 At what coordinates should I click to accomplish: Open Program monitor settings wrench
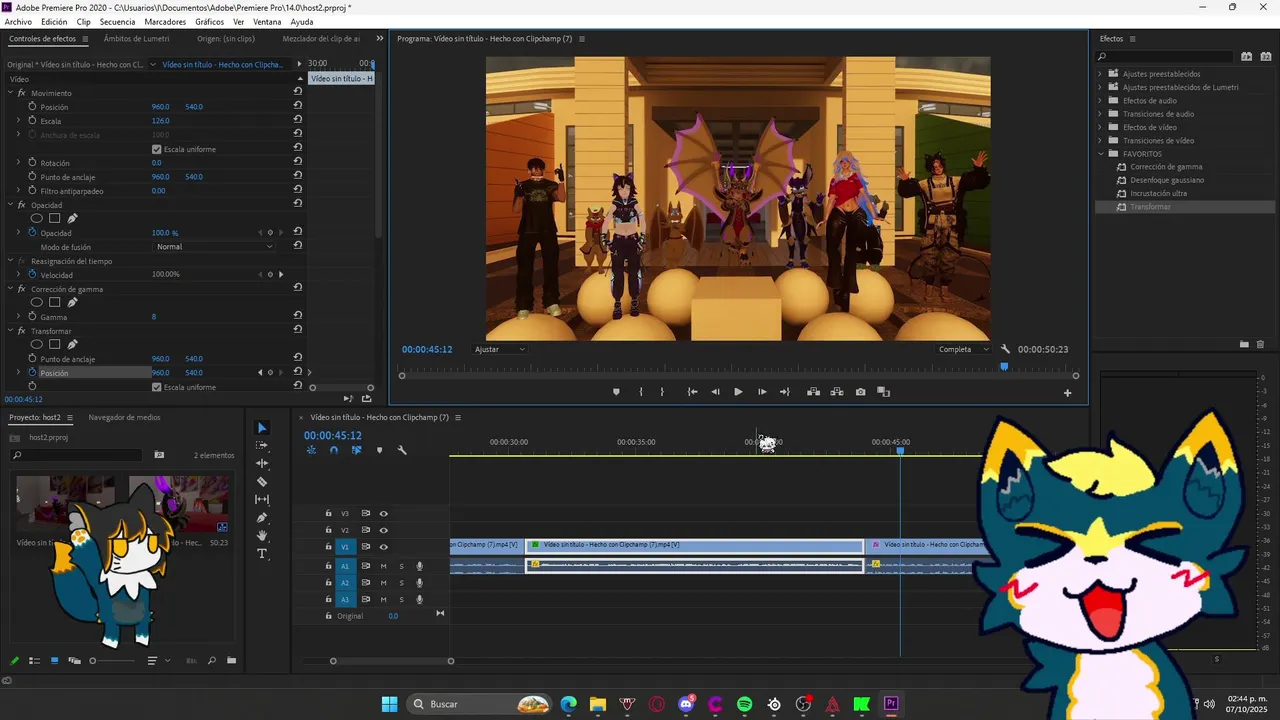click(x=1005, y=349)
